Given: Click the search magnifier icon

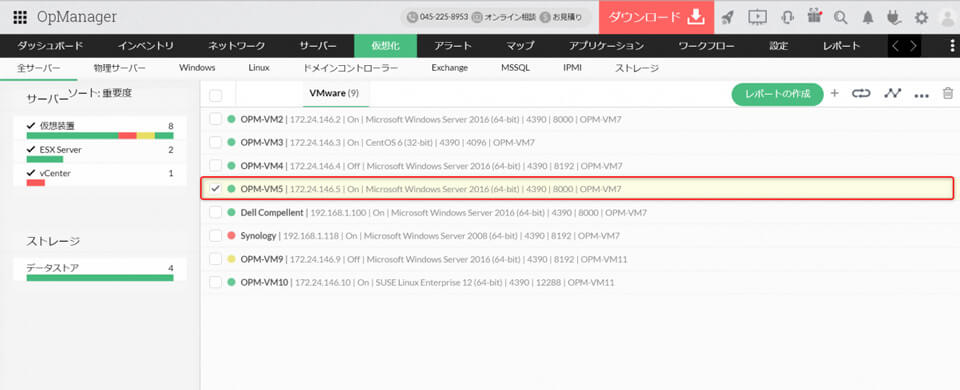Looking at the screenshot, I should [841, 18].
